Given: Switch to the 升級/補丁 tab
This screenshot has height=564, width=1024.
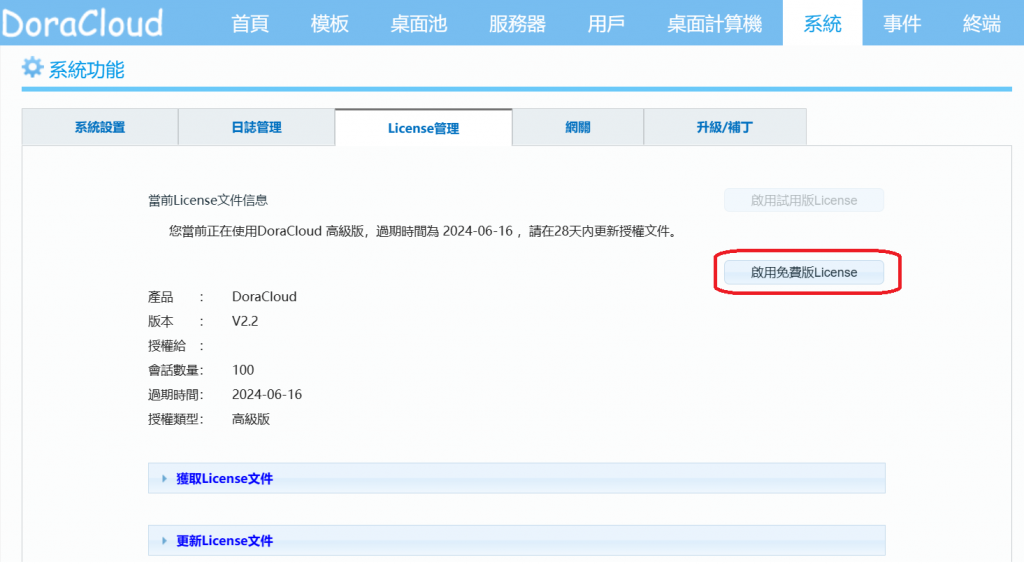Looking at the screenshot, I should pos(725,127).
